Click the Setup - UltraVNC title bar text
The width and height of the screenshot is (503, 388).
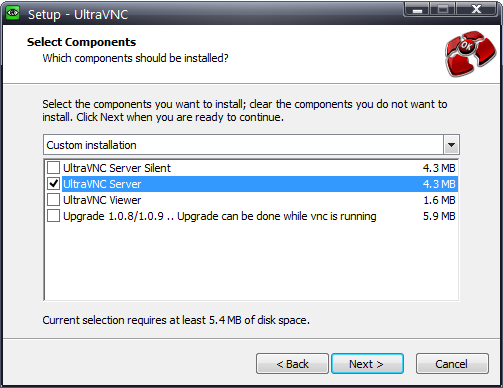pyautogui.click(x=78, y=15)
